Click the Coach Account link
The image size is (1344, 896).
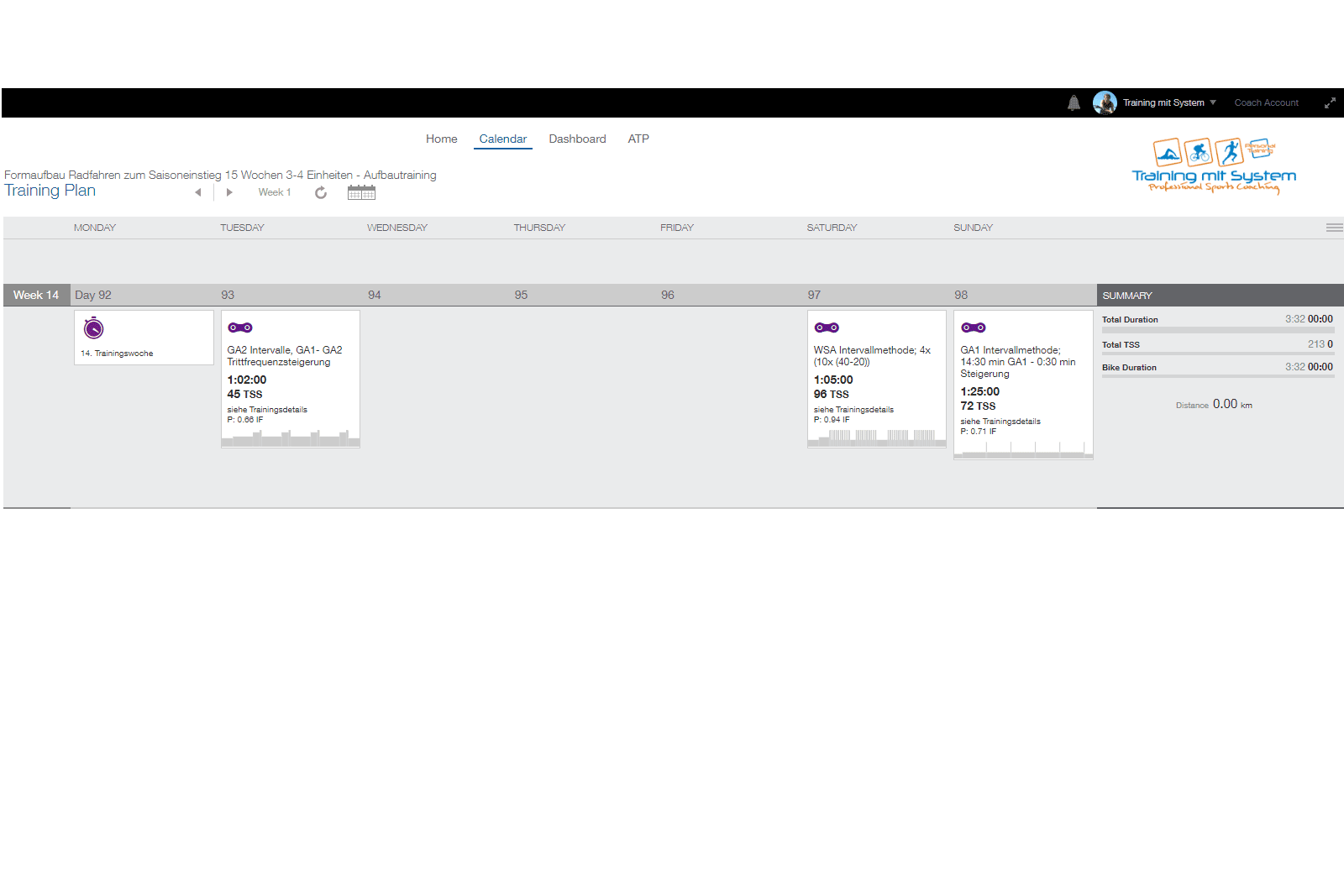click(x=1266, y=102)
